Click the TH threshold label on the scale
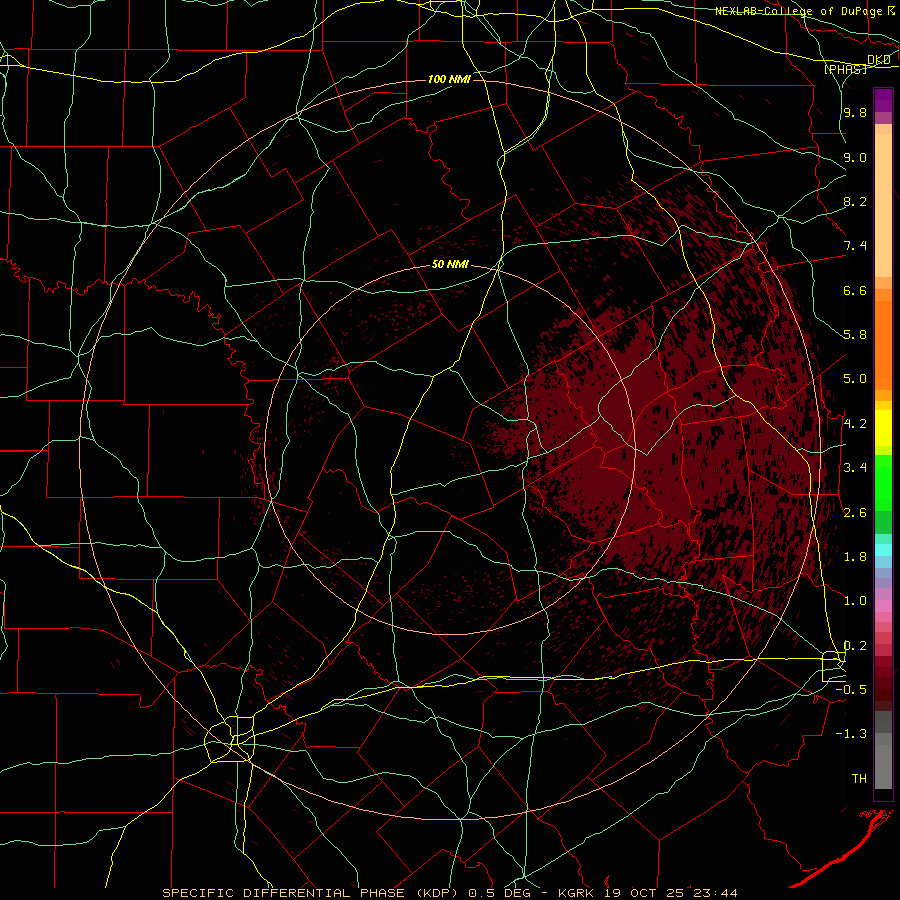This screenshot has height=900, width=900. coord(859,779)
